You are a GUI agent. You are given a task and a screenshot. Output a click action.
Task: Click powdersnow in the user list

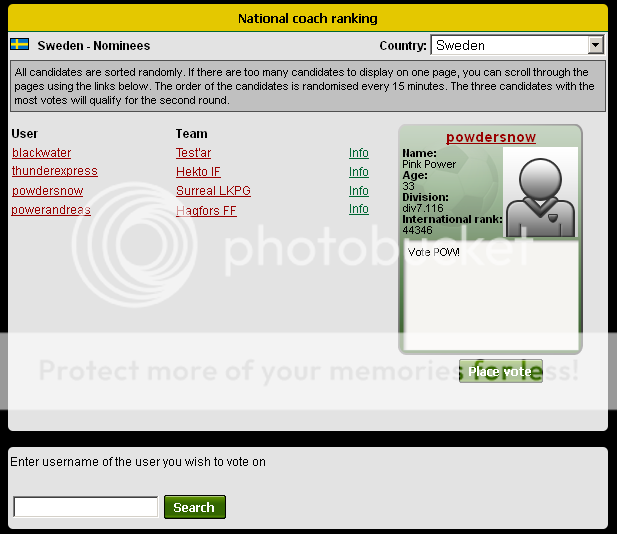coord(47,191)
